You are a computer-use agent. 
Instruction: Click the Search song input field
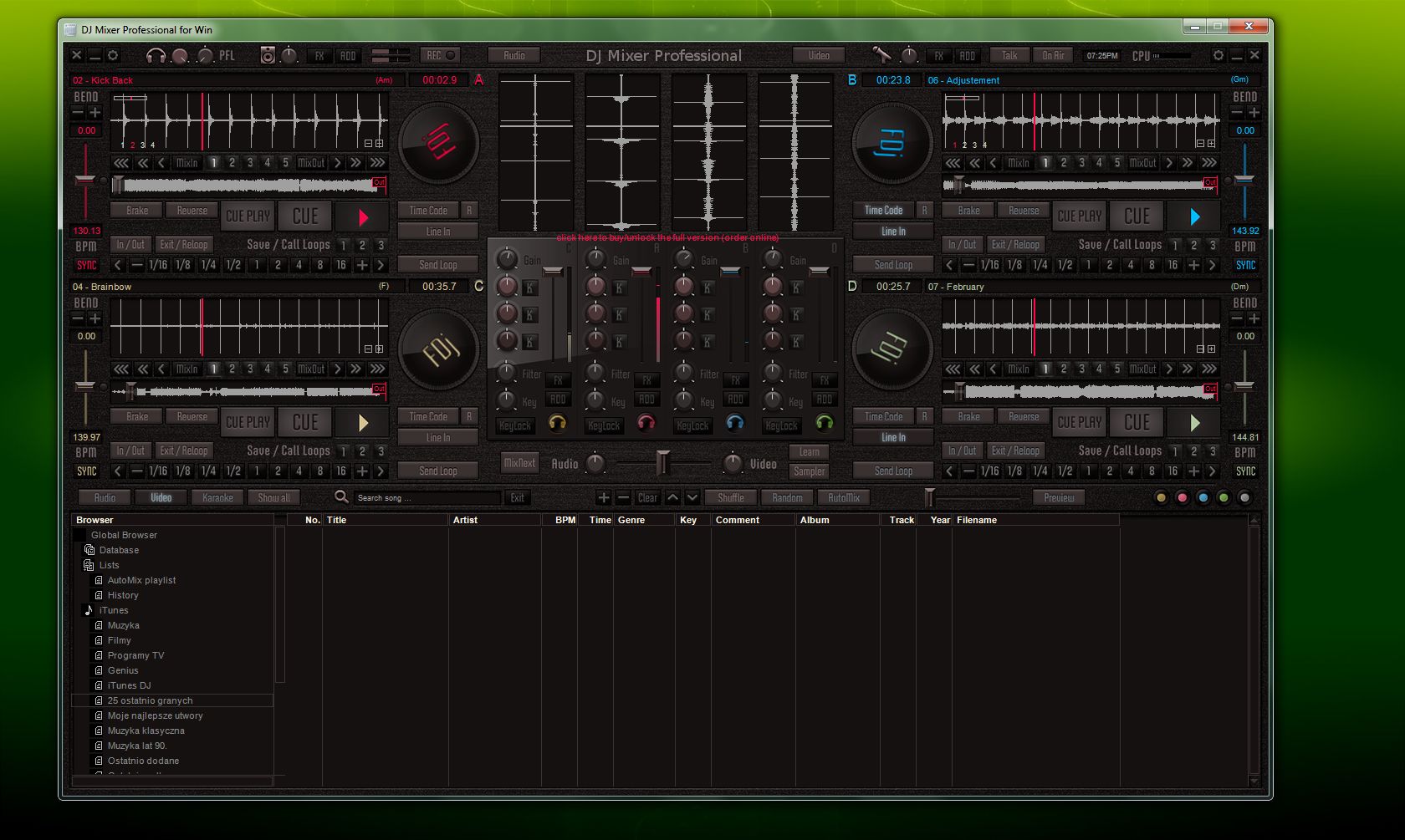[428, 498]
